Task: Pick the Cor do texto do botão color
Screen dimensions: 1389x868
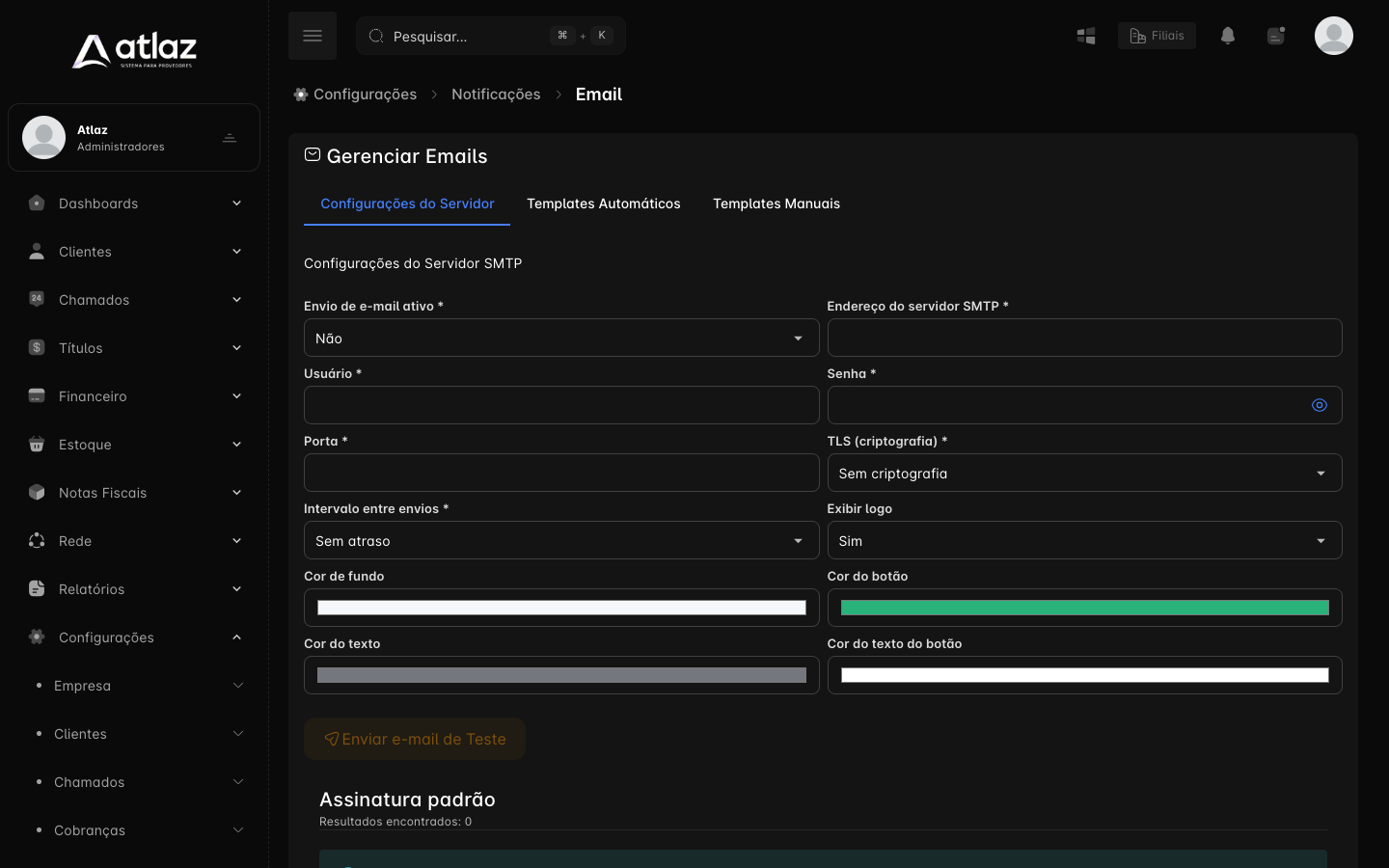Action: [1084, 675]
